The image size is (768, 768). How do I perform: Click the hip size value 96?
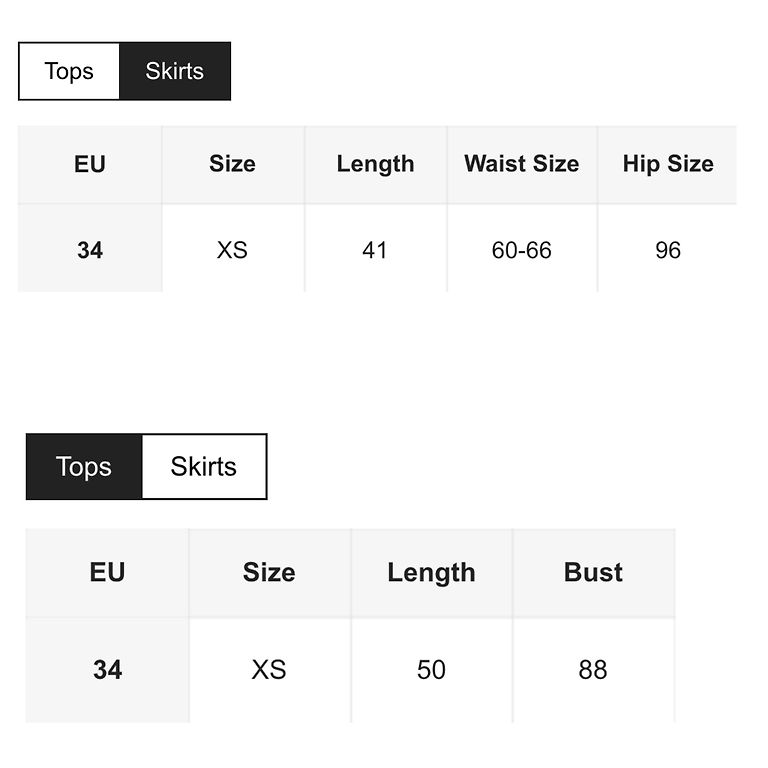667,250
